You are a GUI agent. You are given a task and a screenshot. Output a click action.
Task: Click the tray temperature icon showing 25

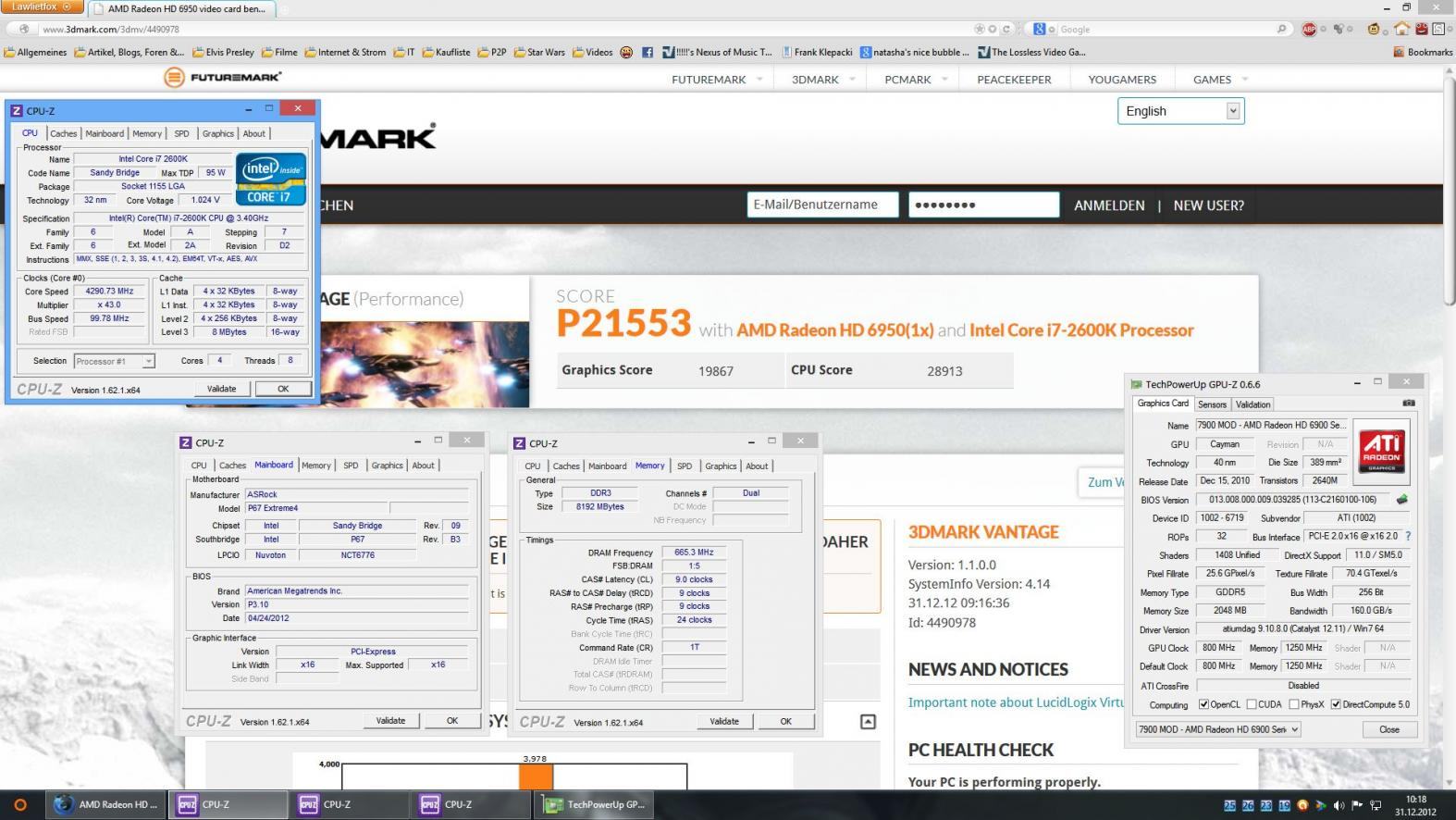tap(1229, 806)
